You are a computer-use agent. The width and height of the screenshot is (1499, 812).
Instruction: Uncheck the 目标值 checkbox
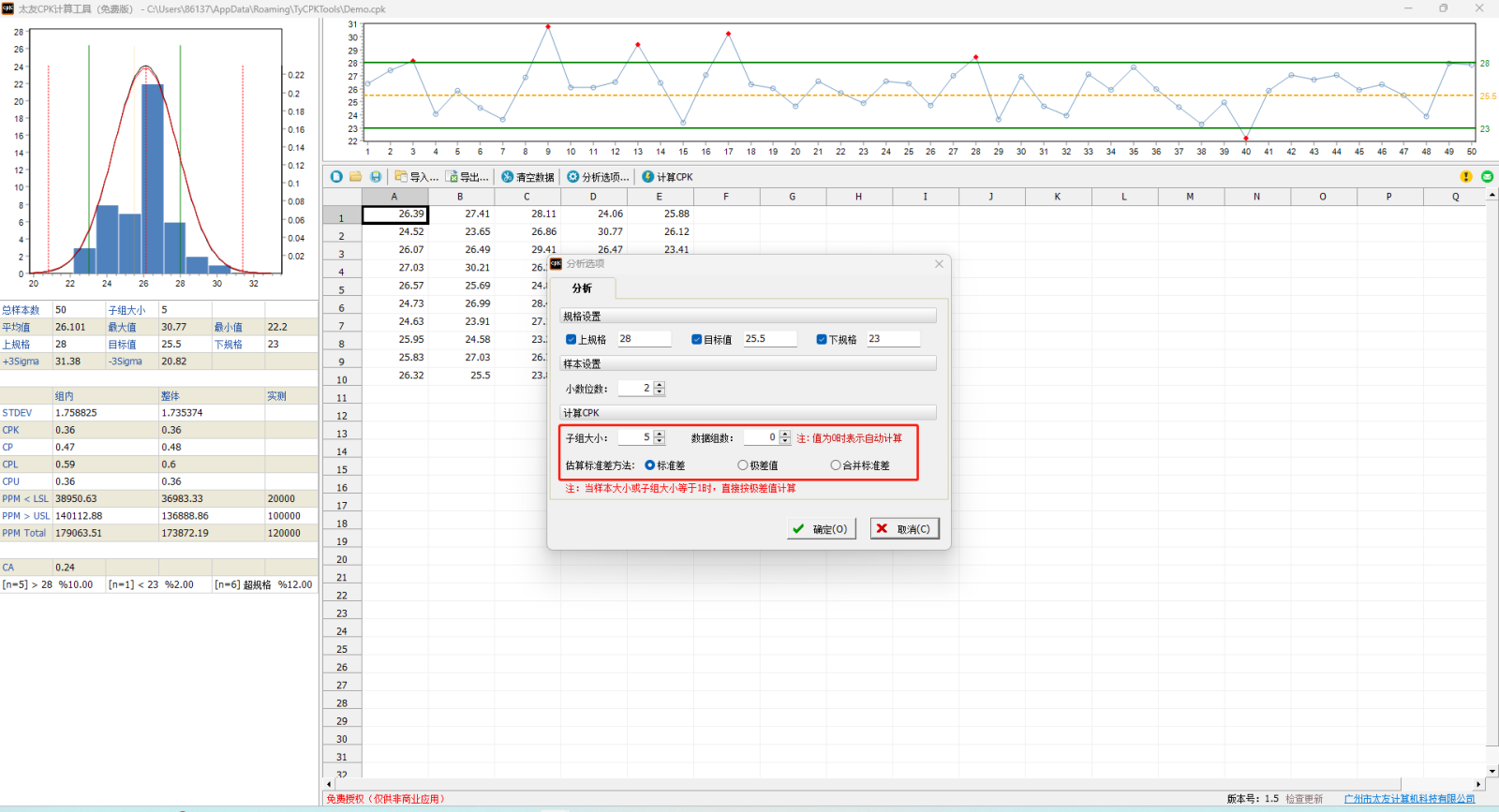pyautogui.click(x=696, y=339)
